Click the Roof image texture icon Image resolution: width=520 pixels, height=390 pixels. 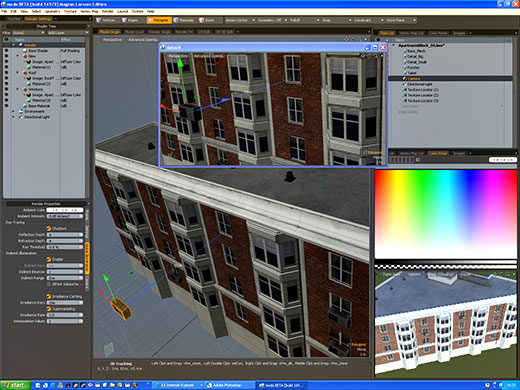pos(29,78)
